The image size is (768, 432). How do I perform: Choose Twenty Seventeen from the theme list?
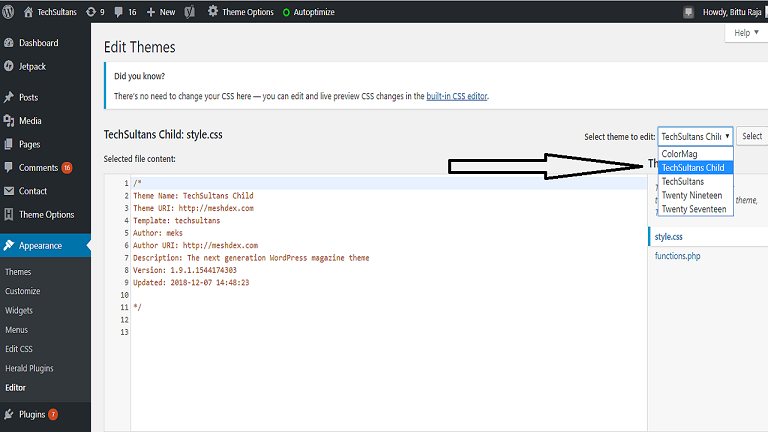[695, 209]
